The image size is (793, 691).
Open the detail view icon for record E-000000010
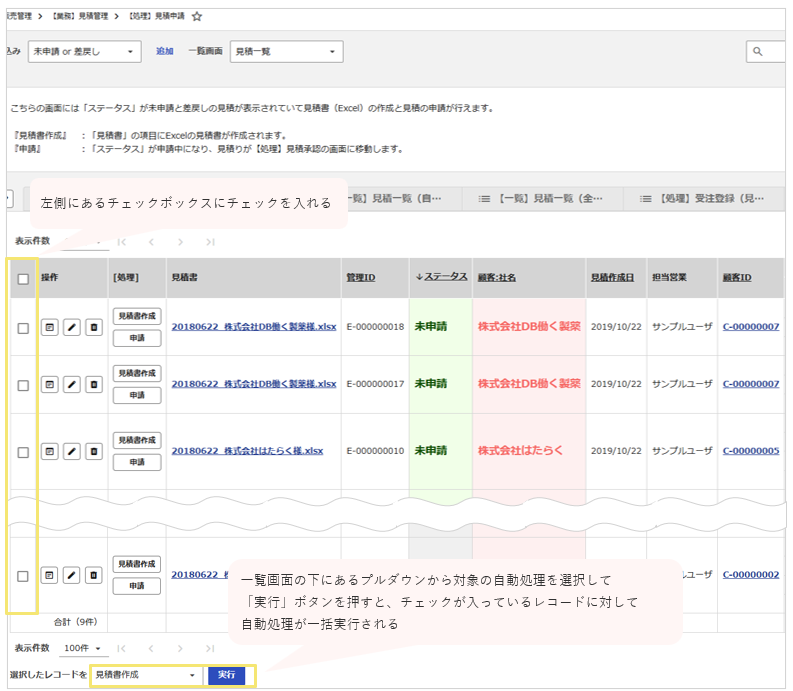tap(50, 452)
